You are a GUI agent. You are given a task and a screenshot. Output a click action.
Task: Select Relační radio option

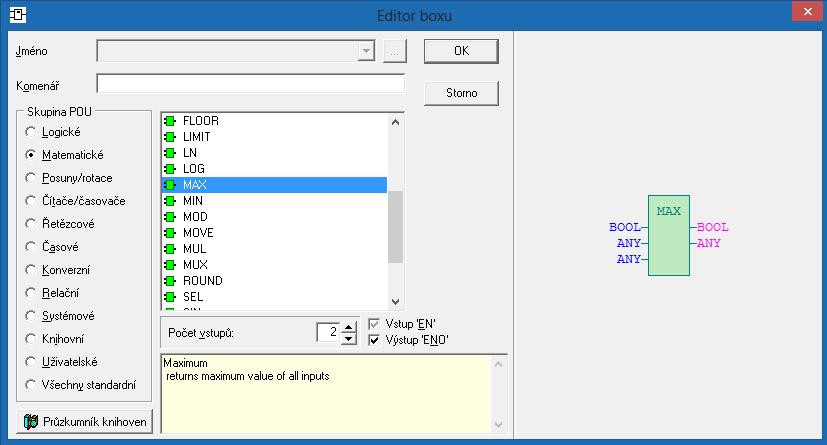31,293
